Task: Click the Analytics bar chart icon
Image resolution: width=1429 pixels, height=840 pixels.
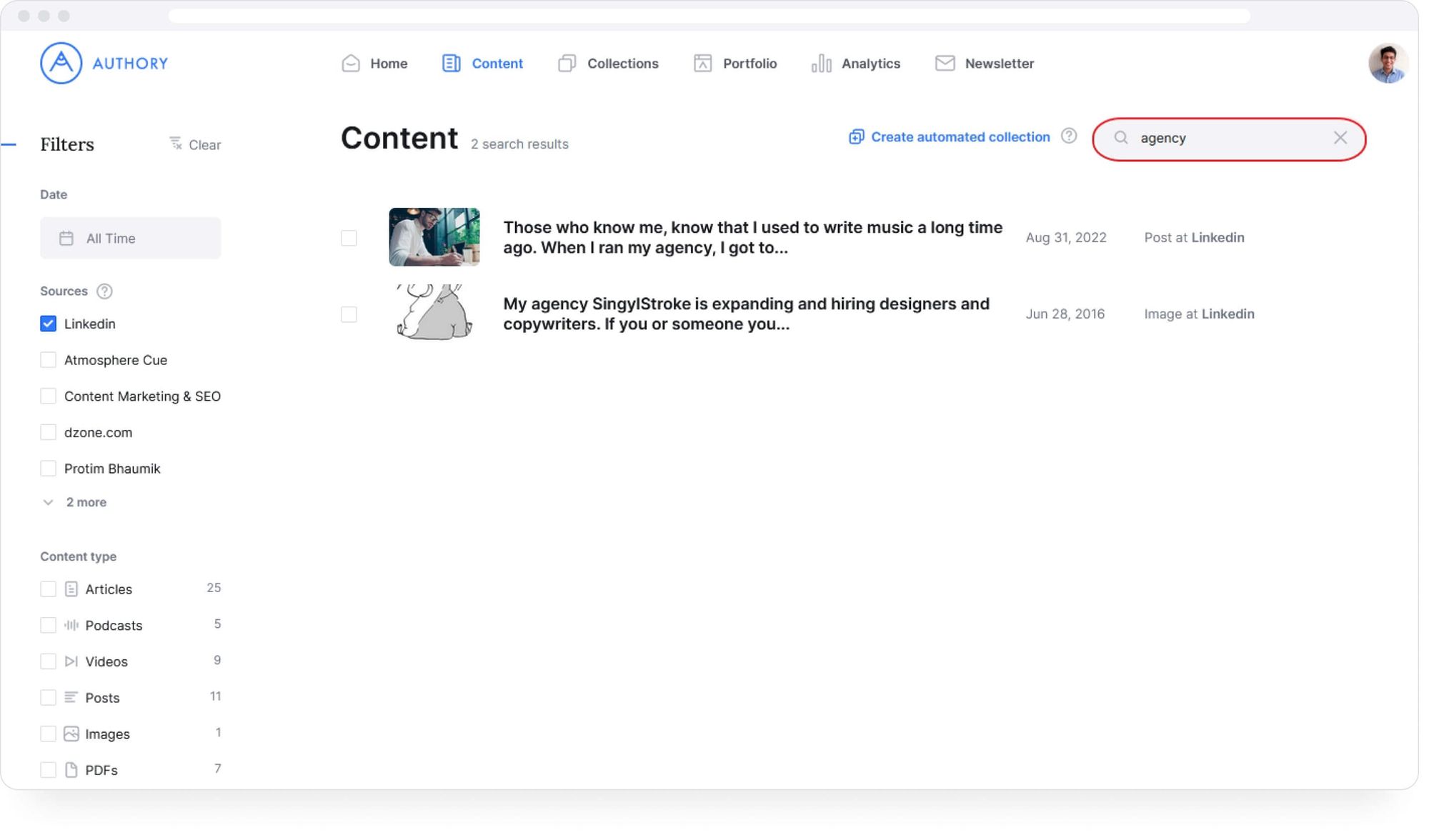Action: (x=821, y=64)
